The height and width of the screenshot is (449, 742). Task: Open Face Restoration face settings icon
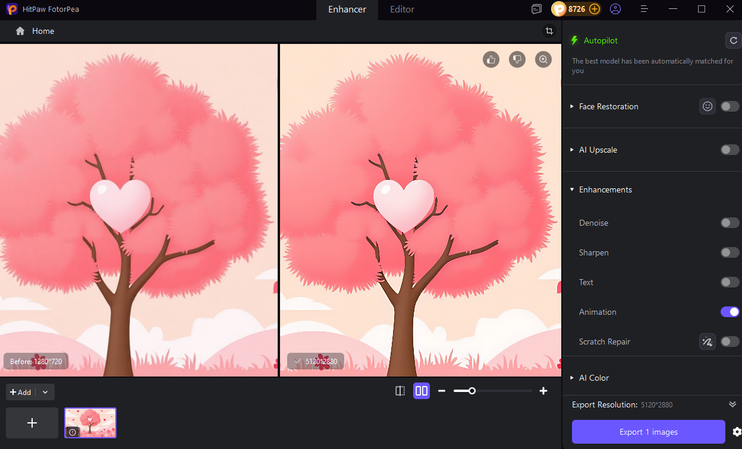(x=707, y=106)
